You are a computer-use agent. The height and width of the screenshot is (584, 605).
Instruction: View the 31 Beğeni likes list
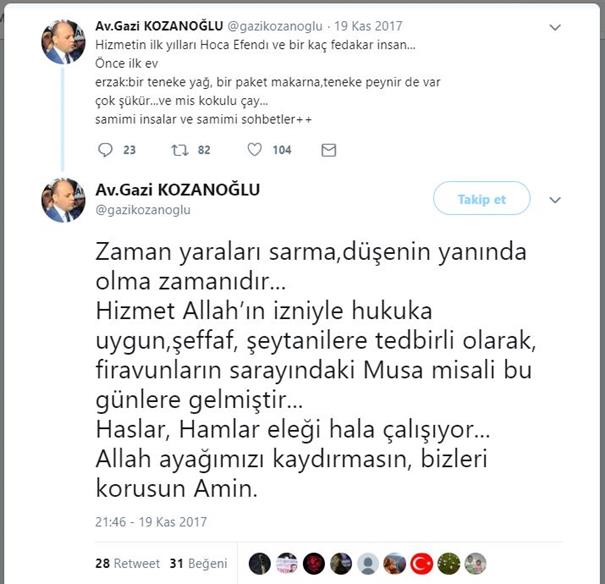point(198,564)
